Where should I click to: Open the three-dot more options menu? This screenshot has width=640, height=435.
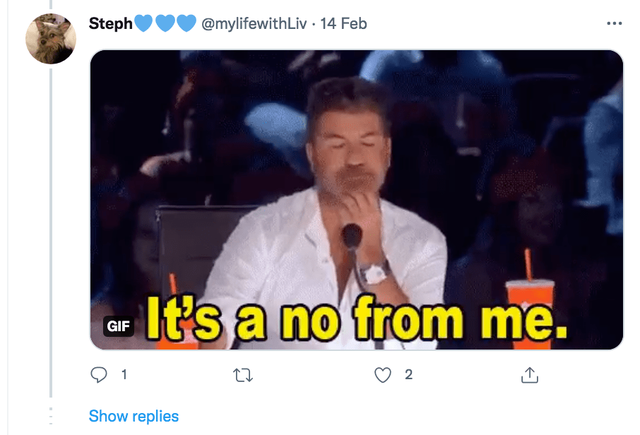tap(614, 24)
